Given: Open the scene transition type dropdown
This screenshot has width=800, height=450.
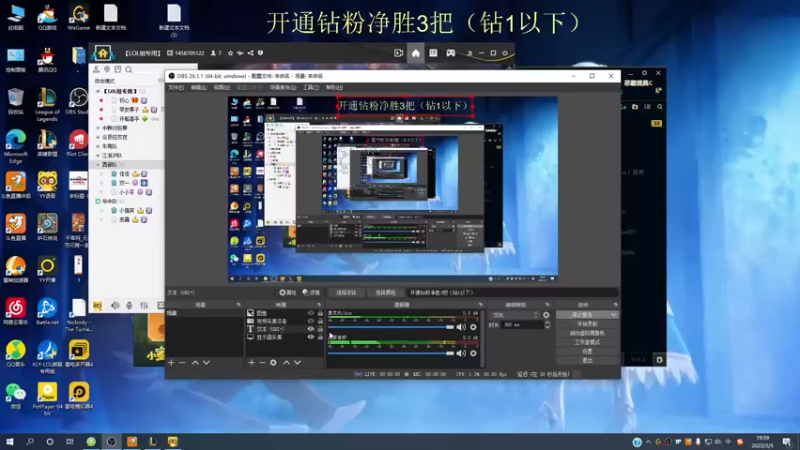Looking at the screenshot, I should [514, 315].
